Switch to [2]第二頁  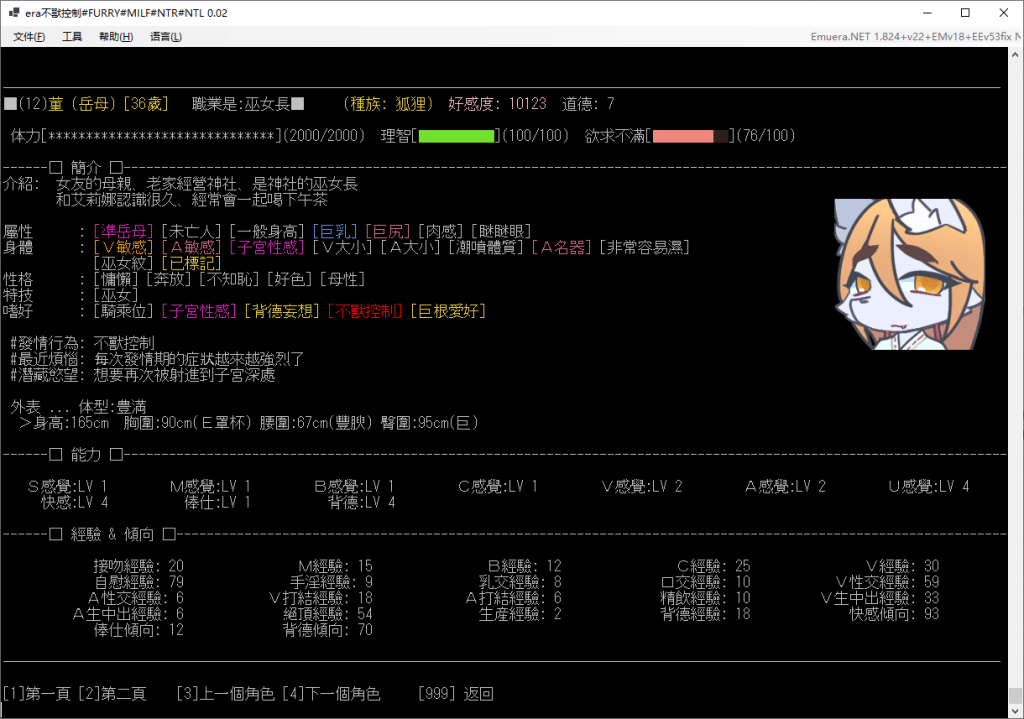coord(112,694)
